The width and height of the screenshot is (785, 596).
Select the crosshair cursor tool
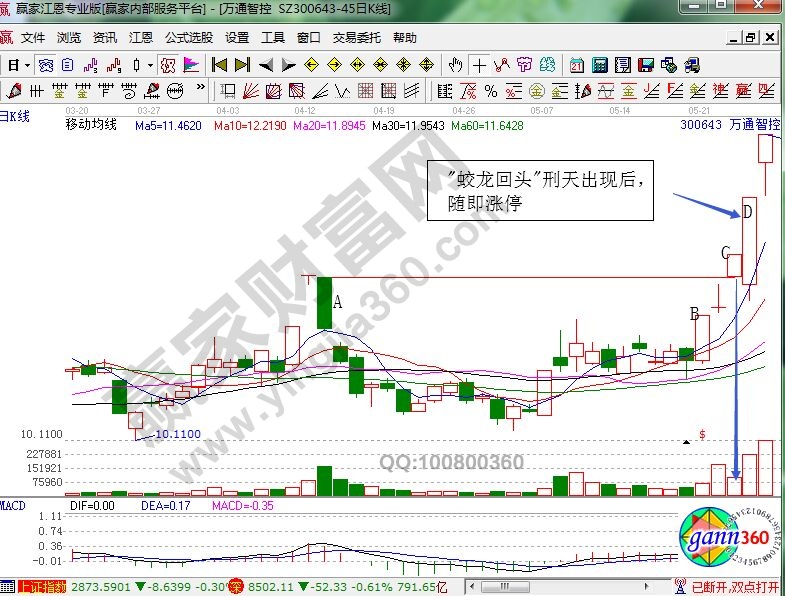[x=479, y=65]
